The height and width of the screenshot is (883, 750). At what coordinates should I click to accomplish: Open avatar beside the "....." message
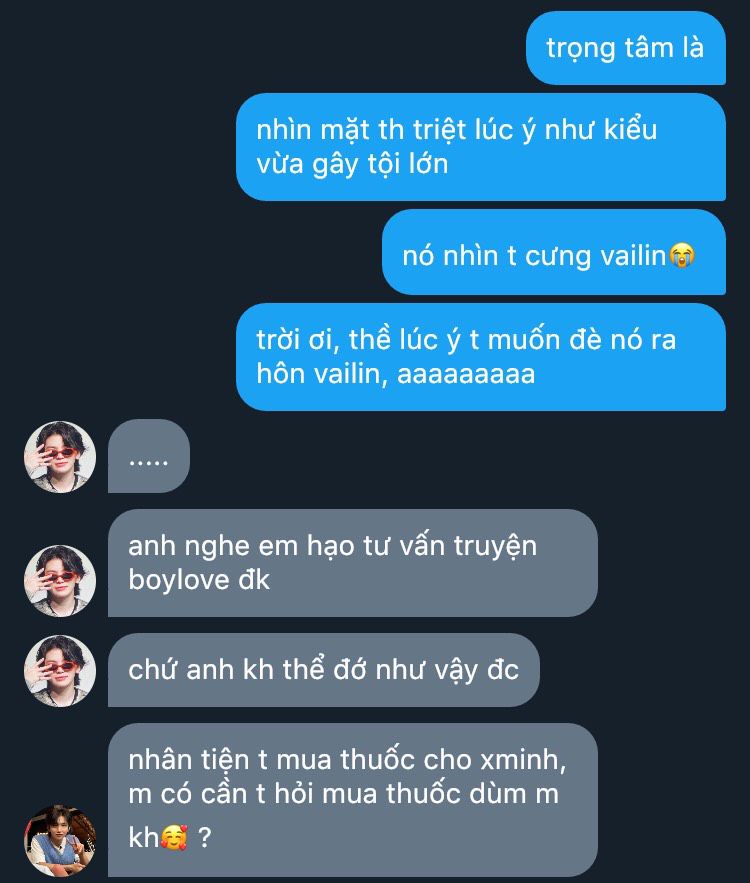pos(60,457)
